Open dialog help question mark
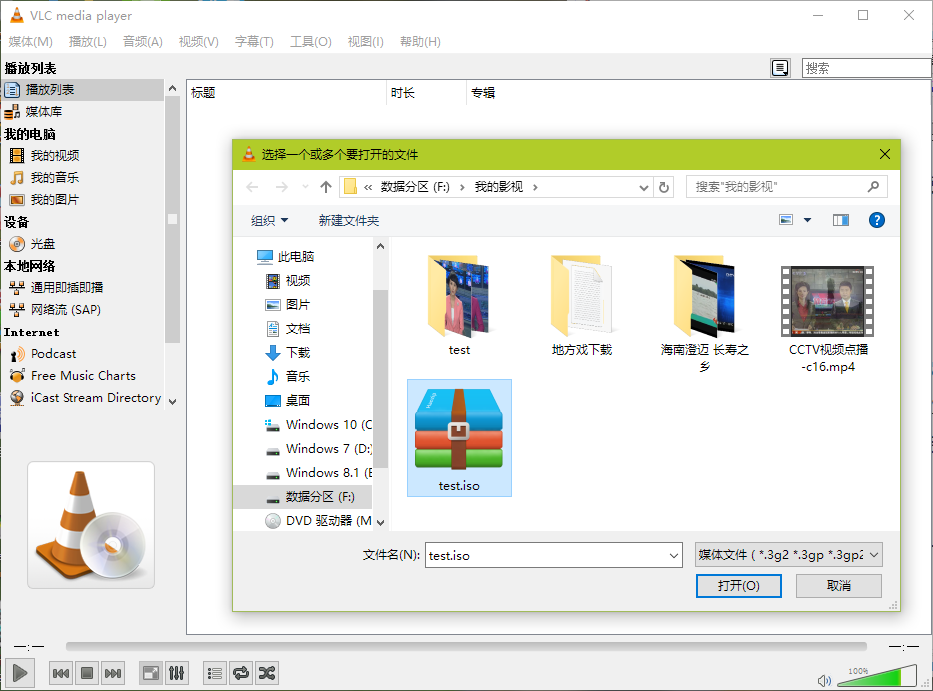 (x=876, y=220)
